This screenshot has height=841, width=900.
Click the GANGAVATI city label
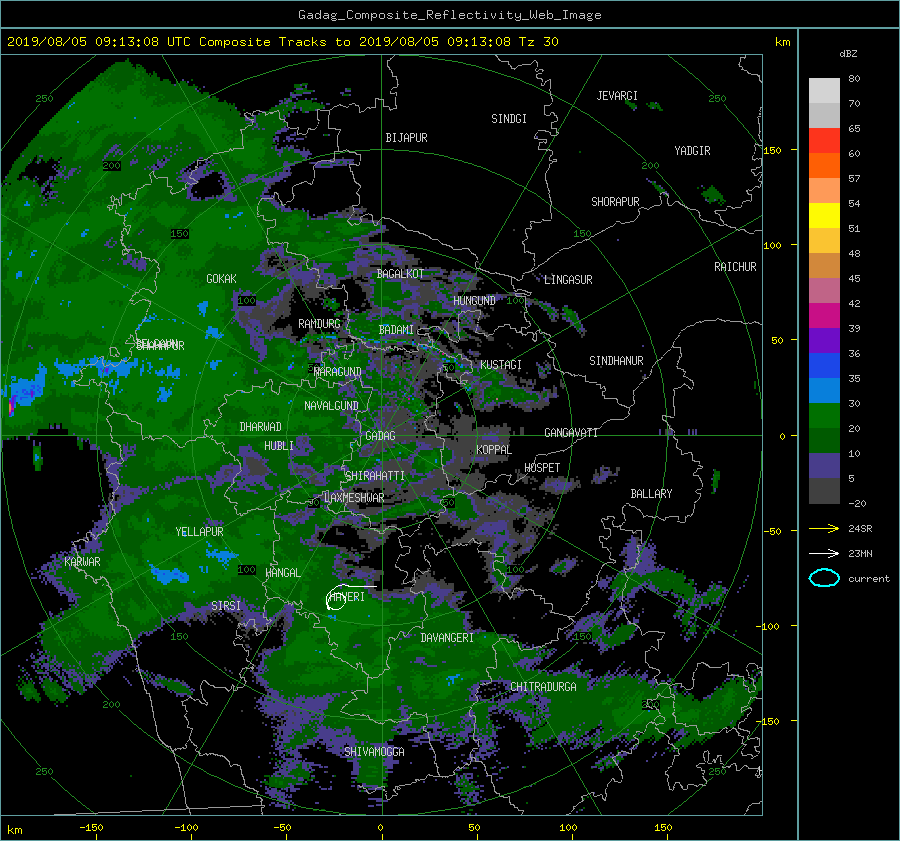[571, 433]
